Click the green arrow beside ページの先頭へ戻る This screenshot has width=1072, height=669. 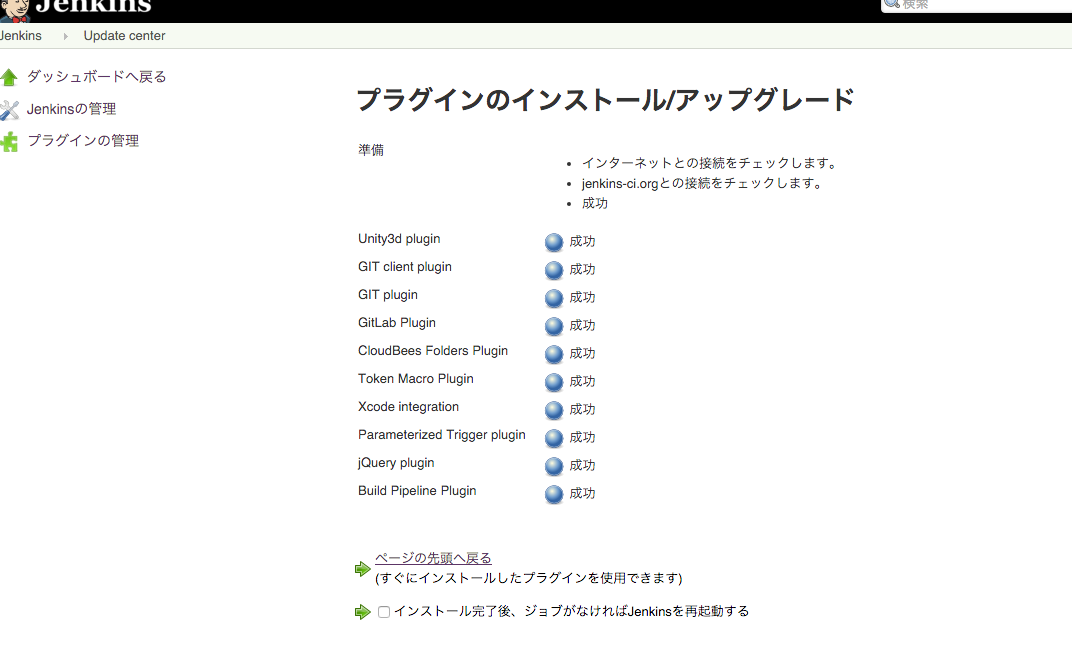tap(362, 569)
